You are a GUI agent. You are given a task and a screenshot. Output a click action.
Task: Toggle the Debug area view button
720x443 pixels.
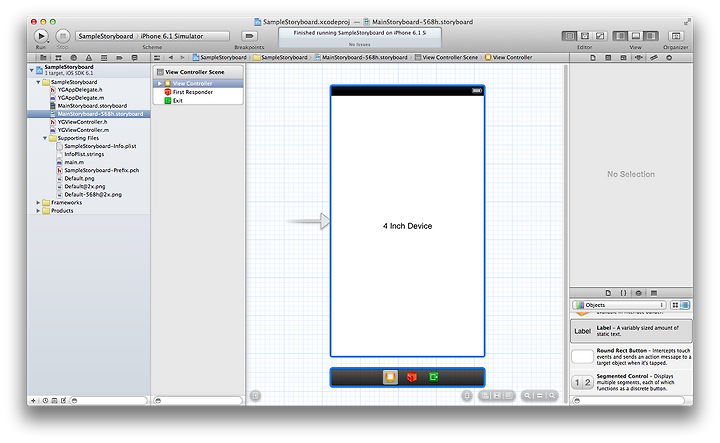click(636, 36)
